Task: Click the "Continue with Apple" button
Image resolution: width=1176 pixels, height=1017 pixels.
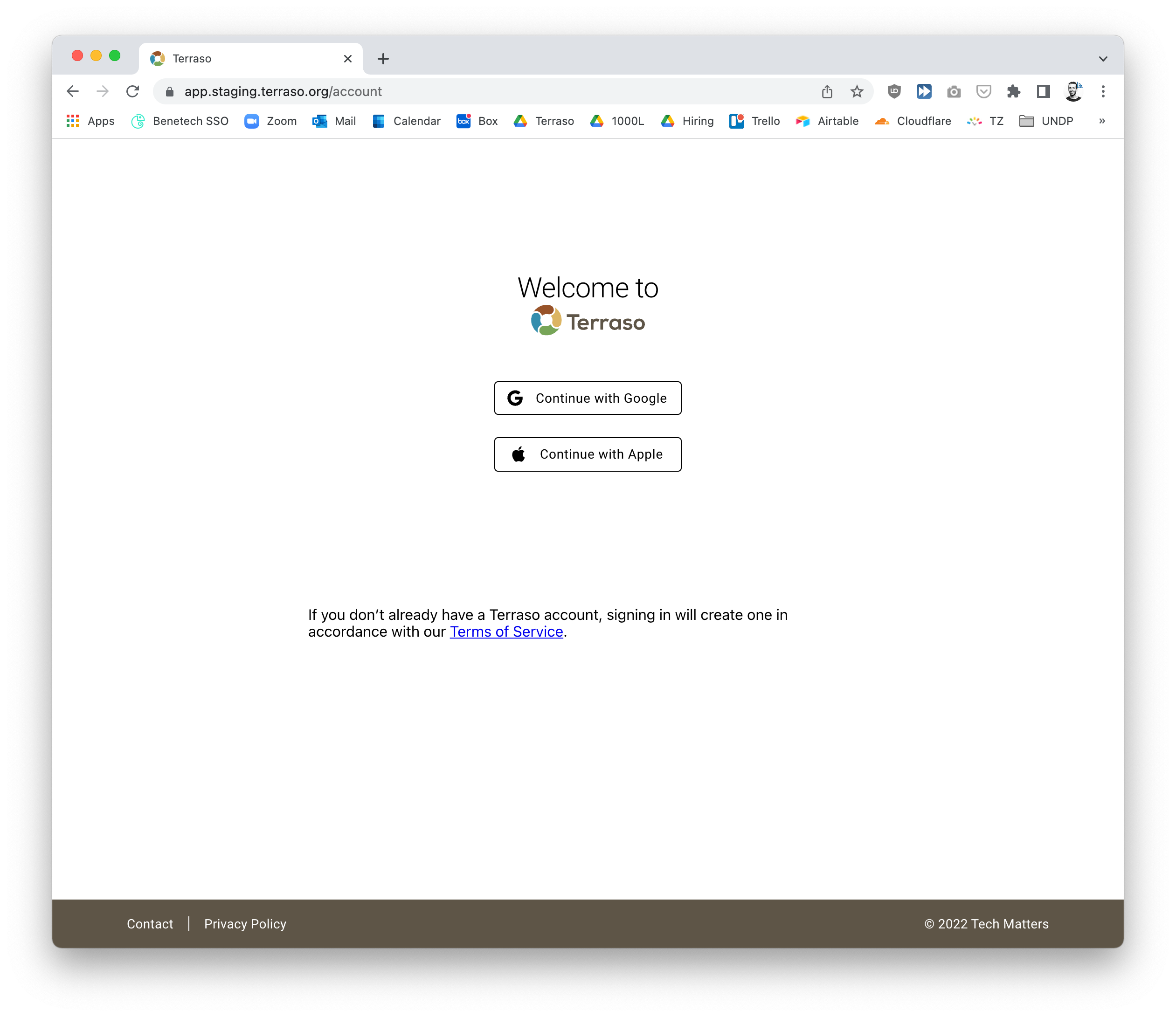Action: coord(587,454)
